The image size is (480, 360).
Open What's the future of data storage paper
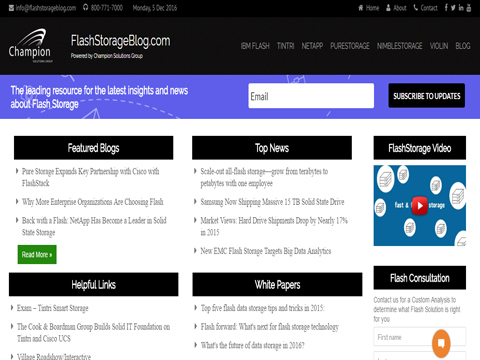point(253,345)
